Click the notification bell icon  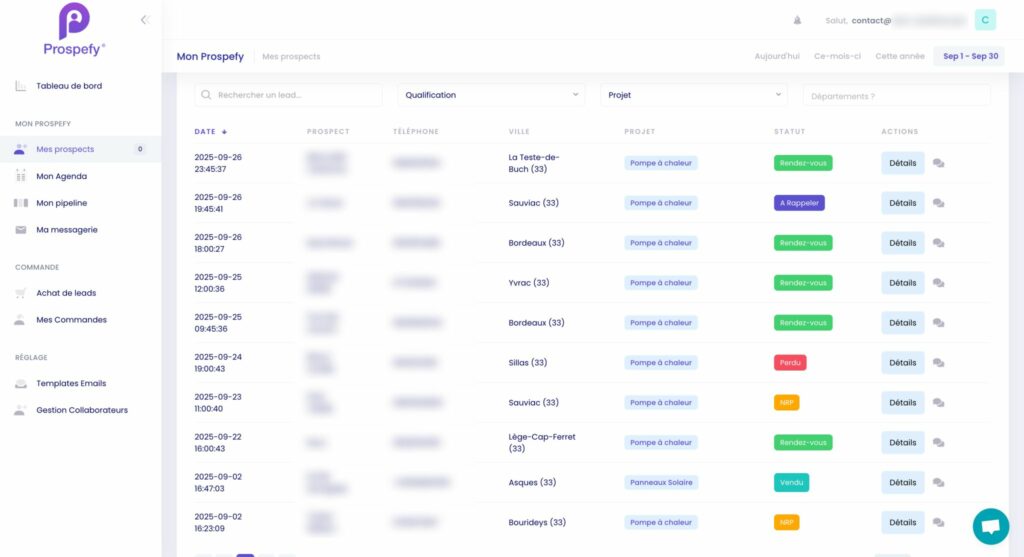click(797, 20)
